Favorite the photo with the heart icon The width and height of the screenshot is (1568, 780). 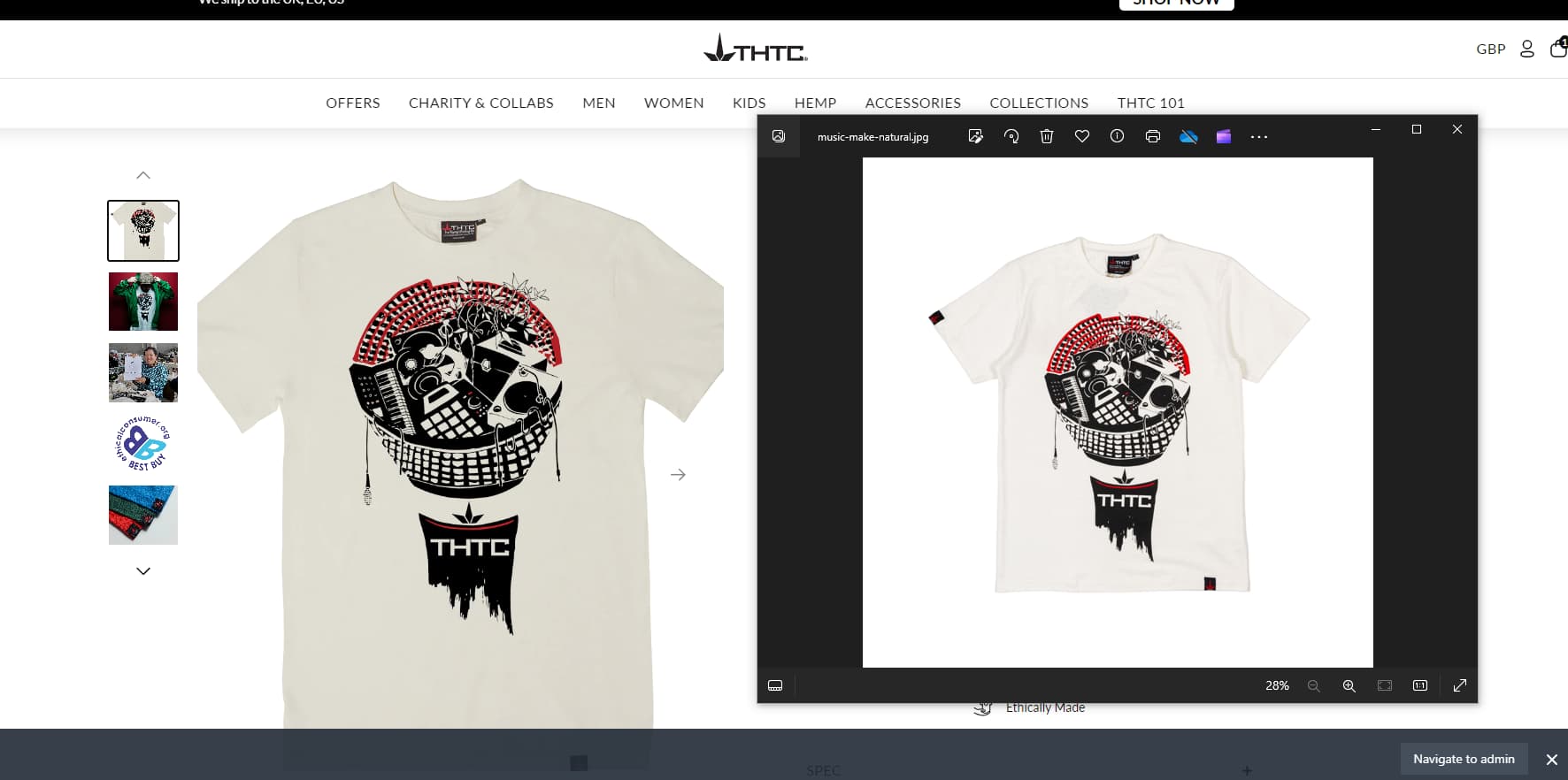point(1082,136)
